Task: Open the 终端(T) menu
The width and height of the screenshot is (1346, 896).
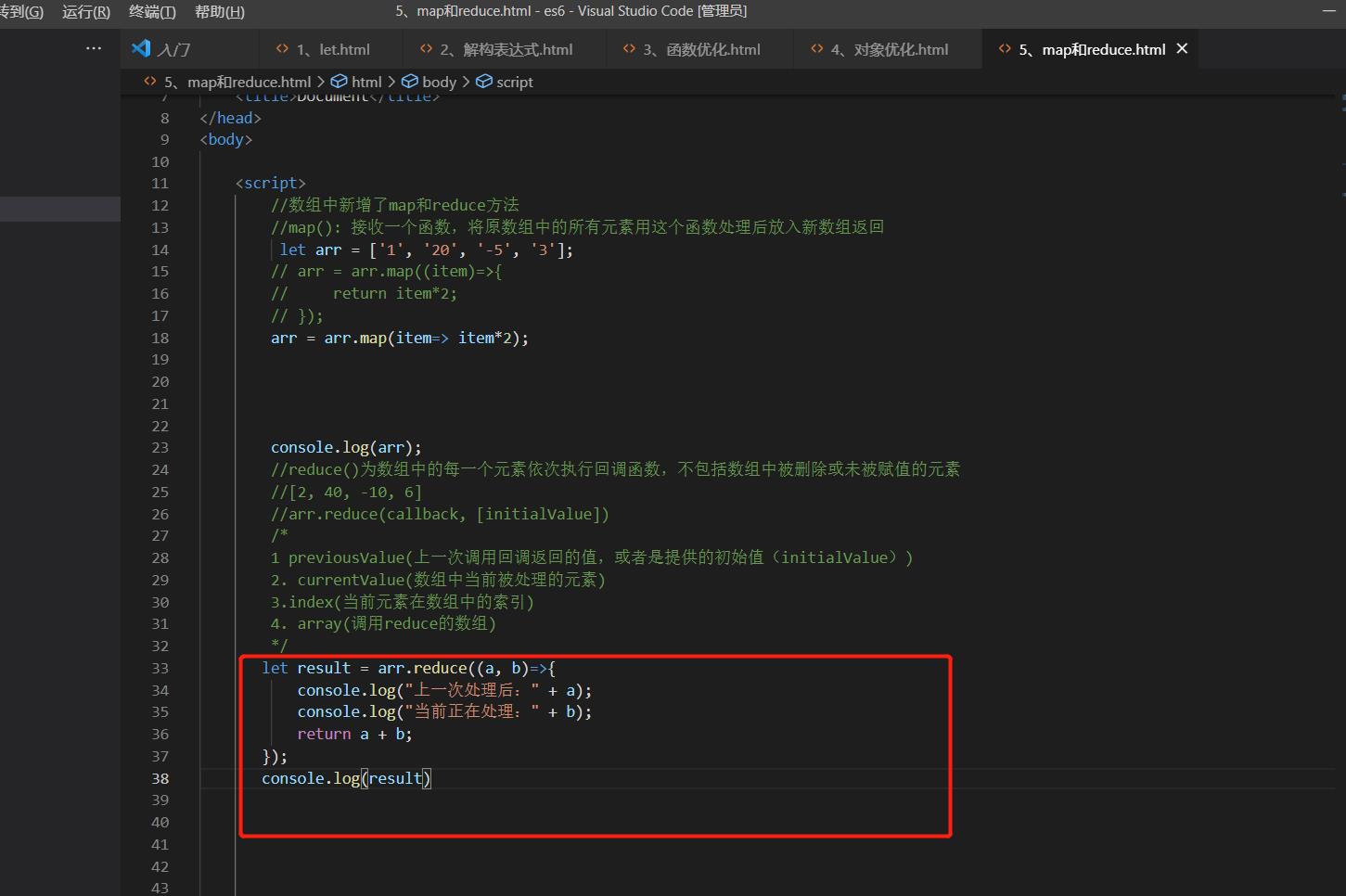Action: point(152,12)
